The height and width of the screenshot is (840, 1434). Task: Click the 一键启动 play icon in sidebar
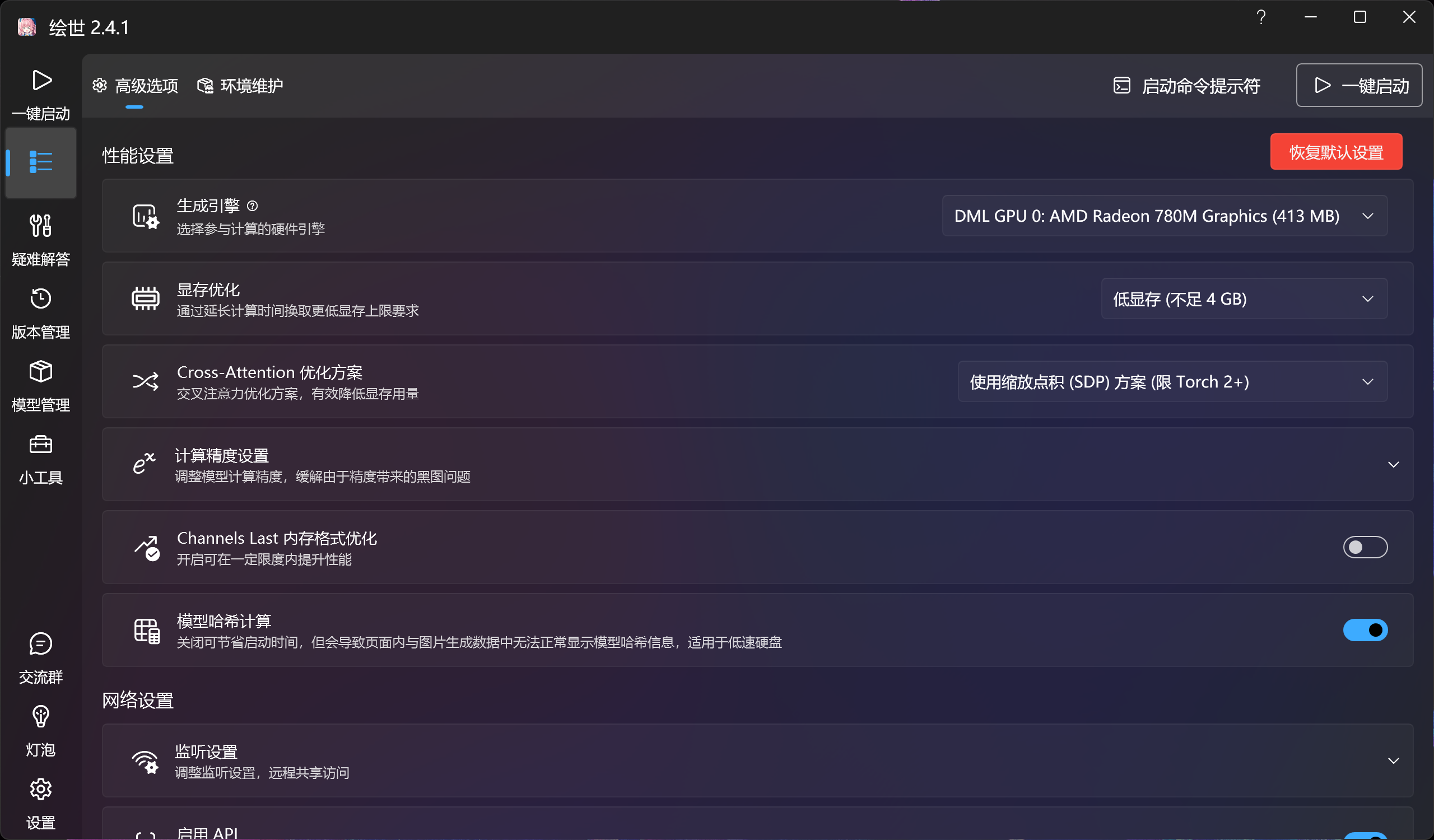pos(41,80)
